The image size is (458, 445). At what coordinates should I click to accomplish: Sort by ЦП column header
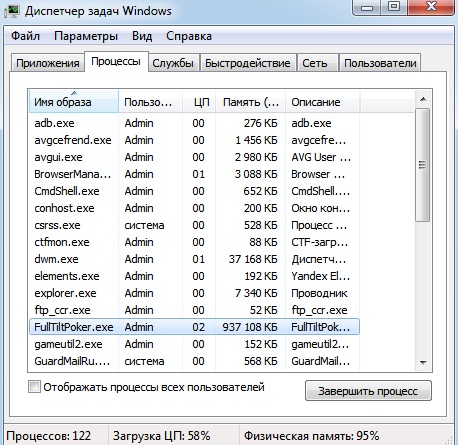point(199,102)
